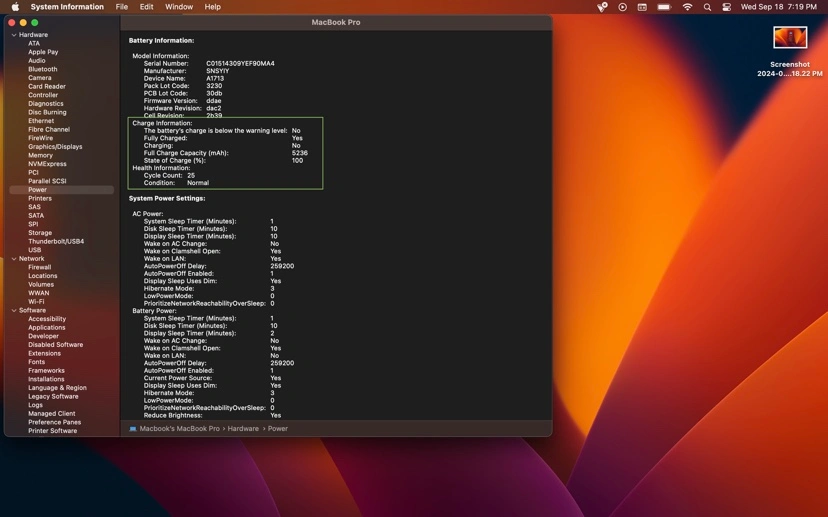
Task: Select Disc Burning in the sidebar
Action: [x=47, y=112]
